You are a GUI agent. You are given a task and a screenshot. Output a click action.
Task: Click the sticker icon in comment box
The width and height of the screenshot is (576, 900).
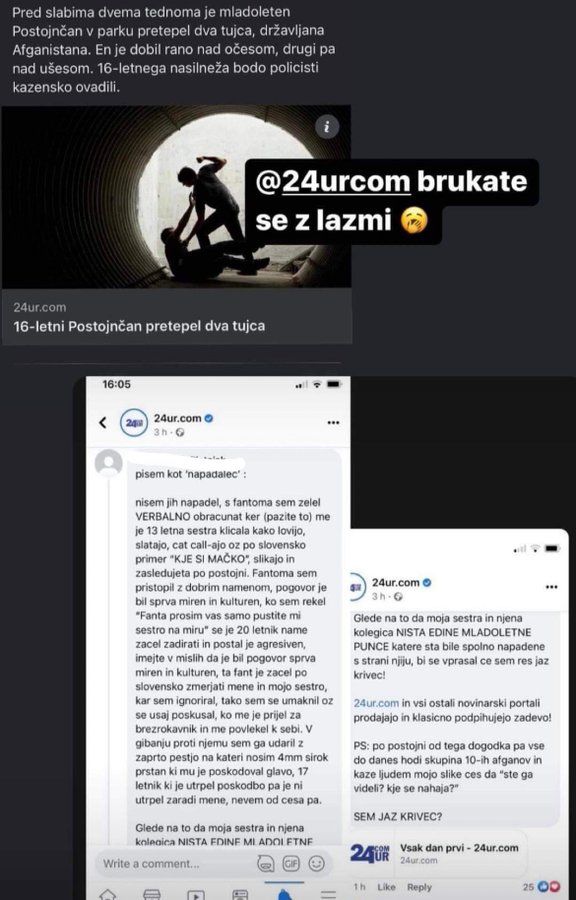tap(266, 863)
